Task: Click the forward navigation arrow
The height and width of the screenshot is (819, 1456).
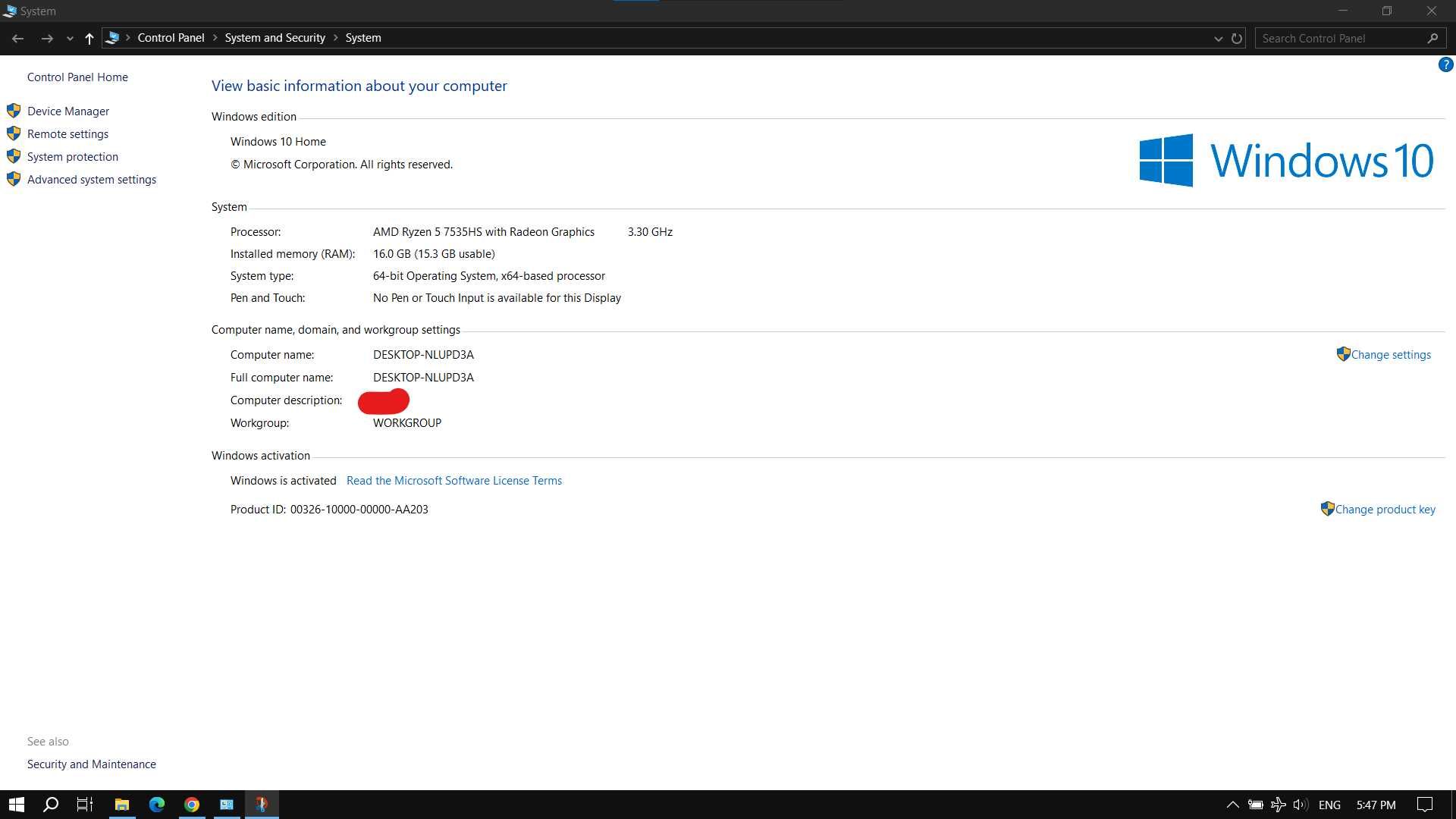Action: [x=47, y=38]
